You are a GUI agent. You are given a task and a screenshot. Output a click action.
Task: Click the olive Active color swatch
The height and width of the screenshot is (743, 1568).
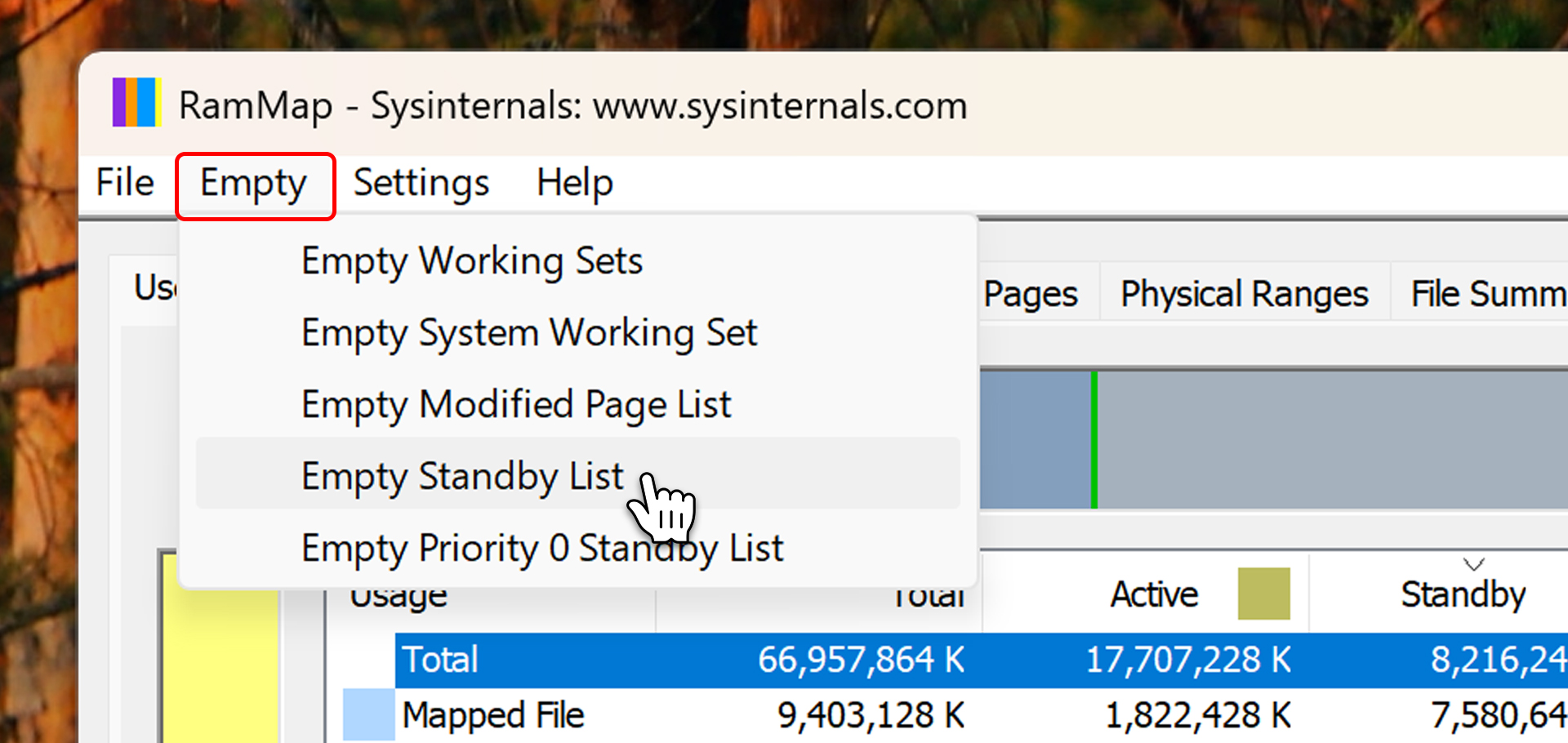[x=1263, y=594]
